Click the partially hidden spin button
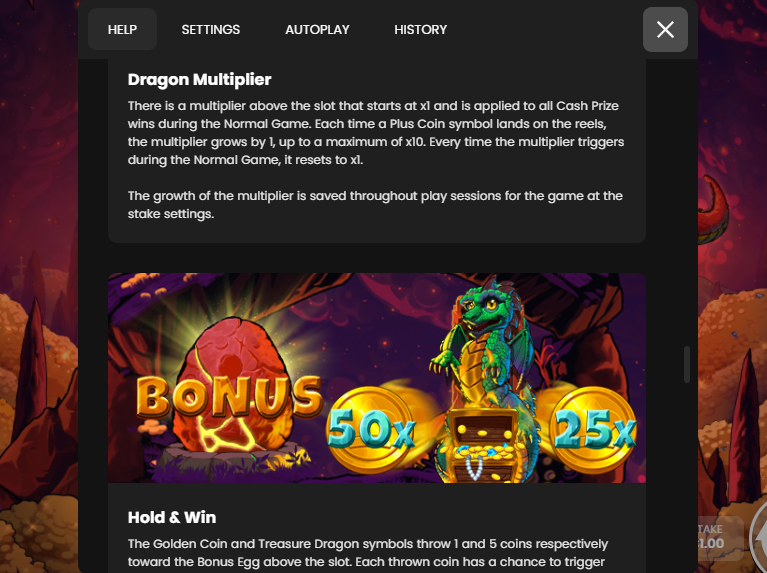Viewport: 767px width, 573px height. pyautogui.click(x=759, y=536)
